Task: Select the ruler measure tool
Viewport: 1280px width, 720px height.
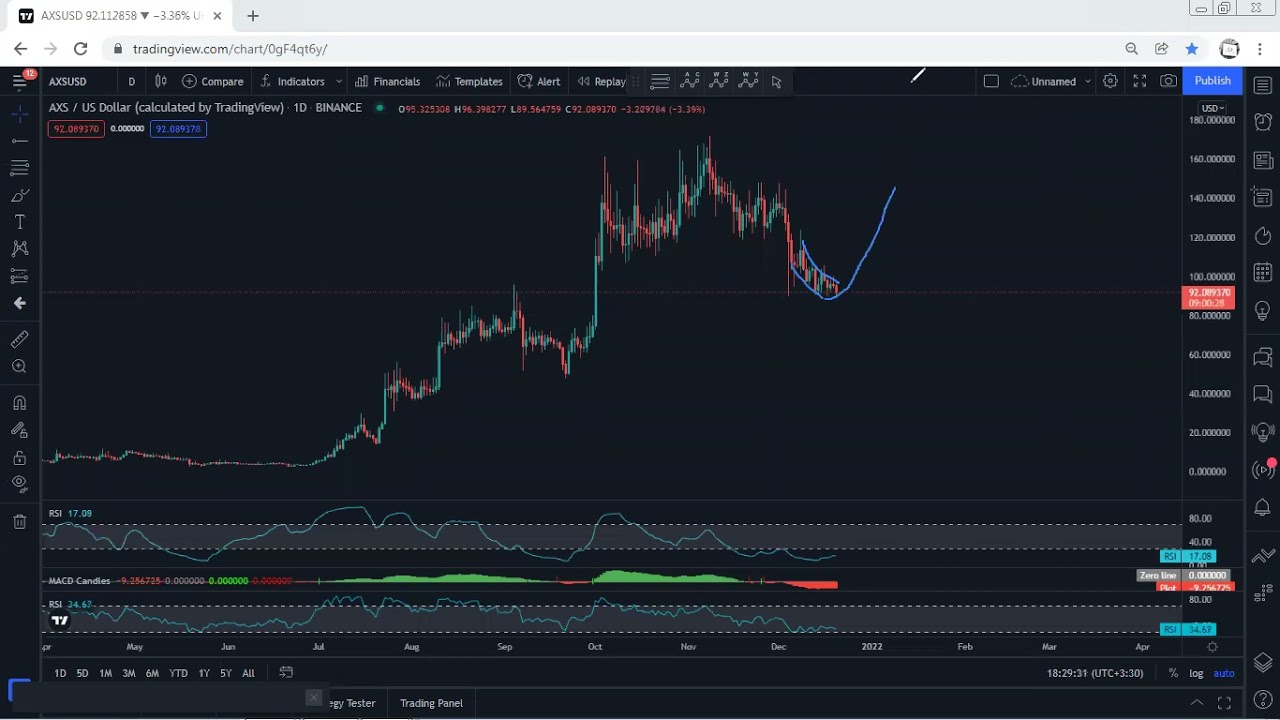Action: (19, 340)
